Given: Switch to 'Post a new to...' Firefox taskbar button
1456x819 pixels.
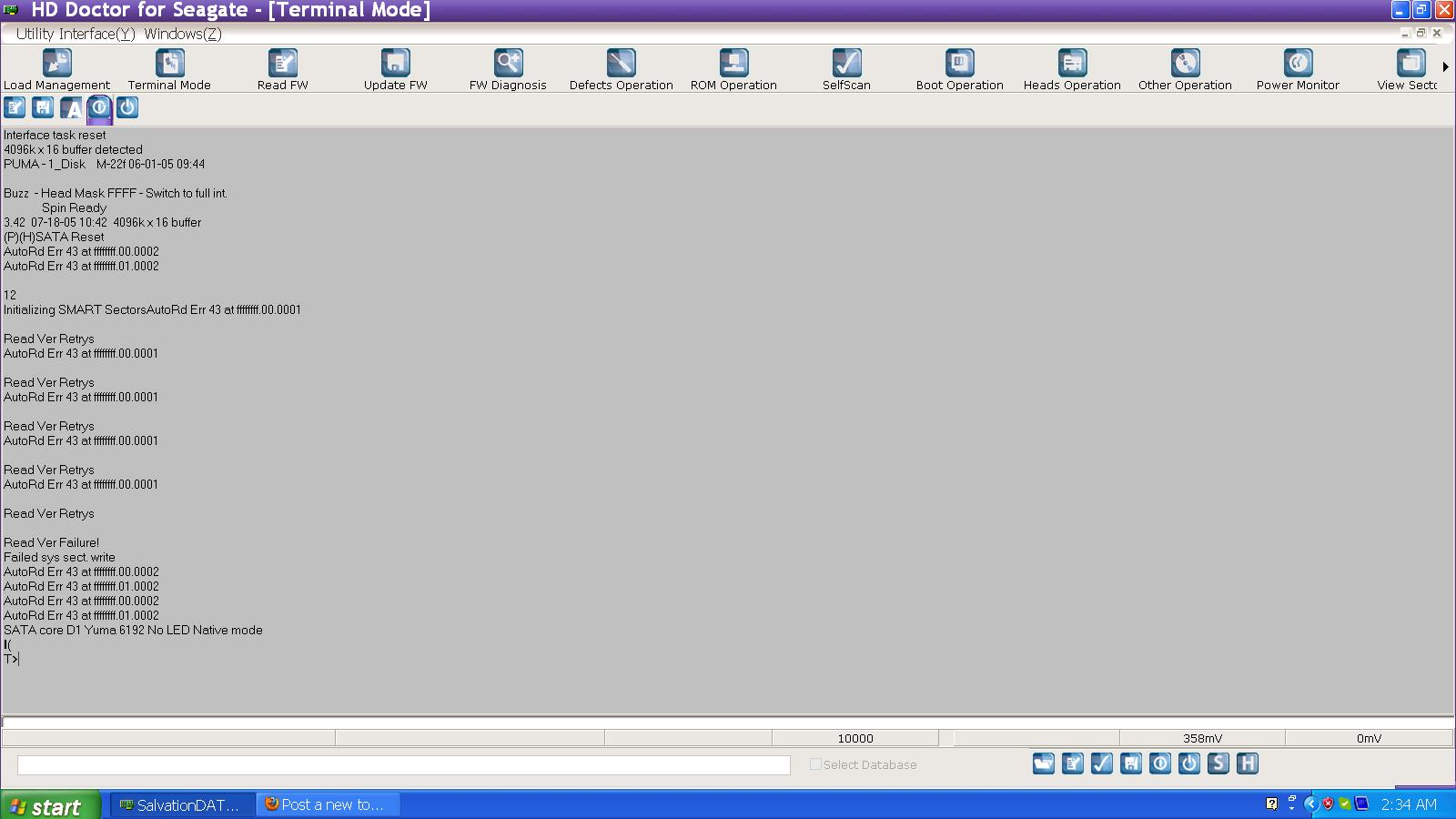Looking at the screenshot, I should [328, 805].
